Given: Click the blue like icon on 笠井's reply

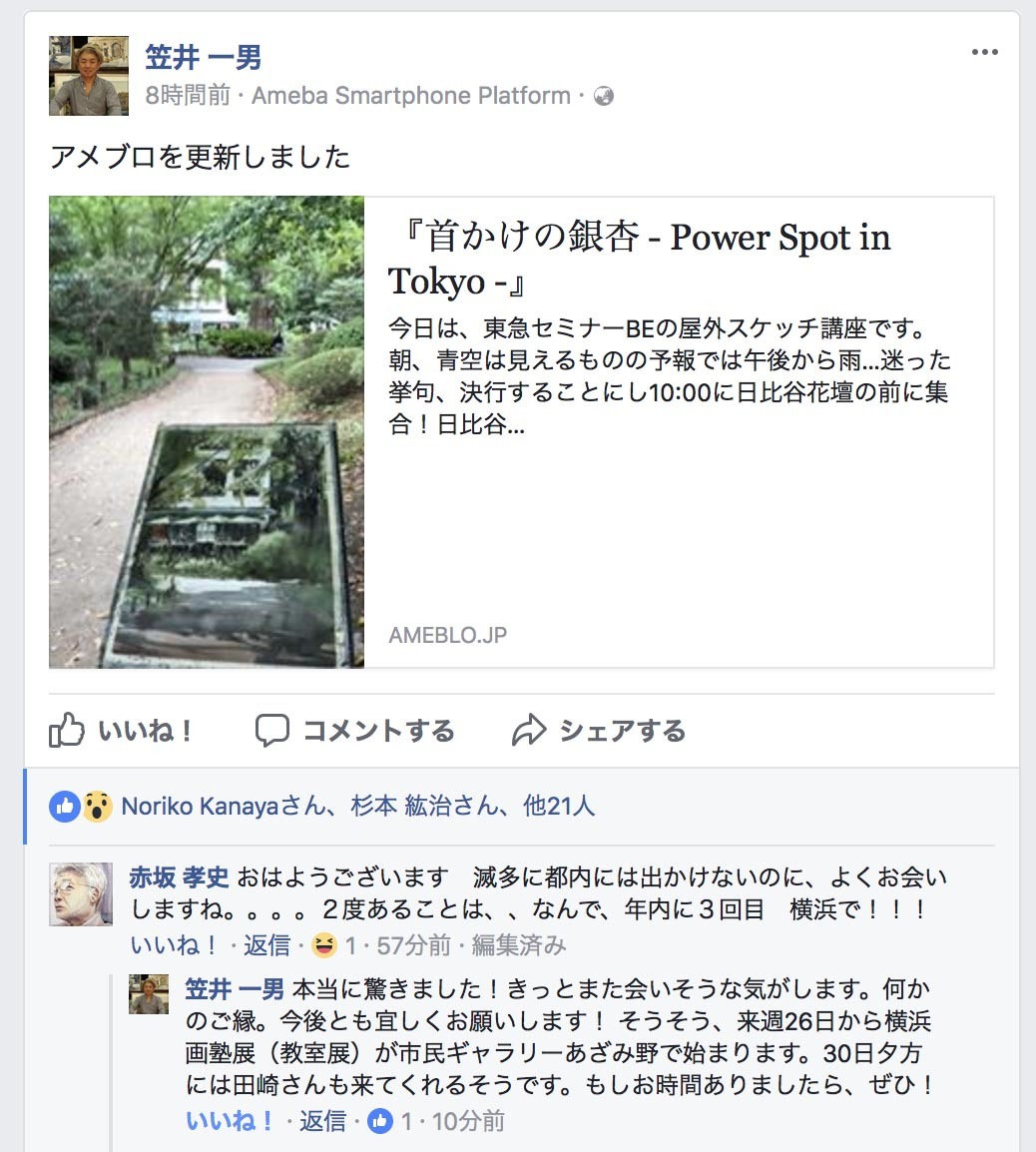Looking at the screenshot, I should point(380,1121).
